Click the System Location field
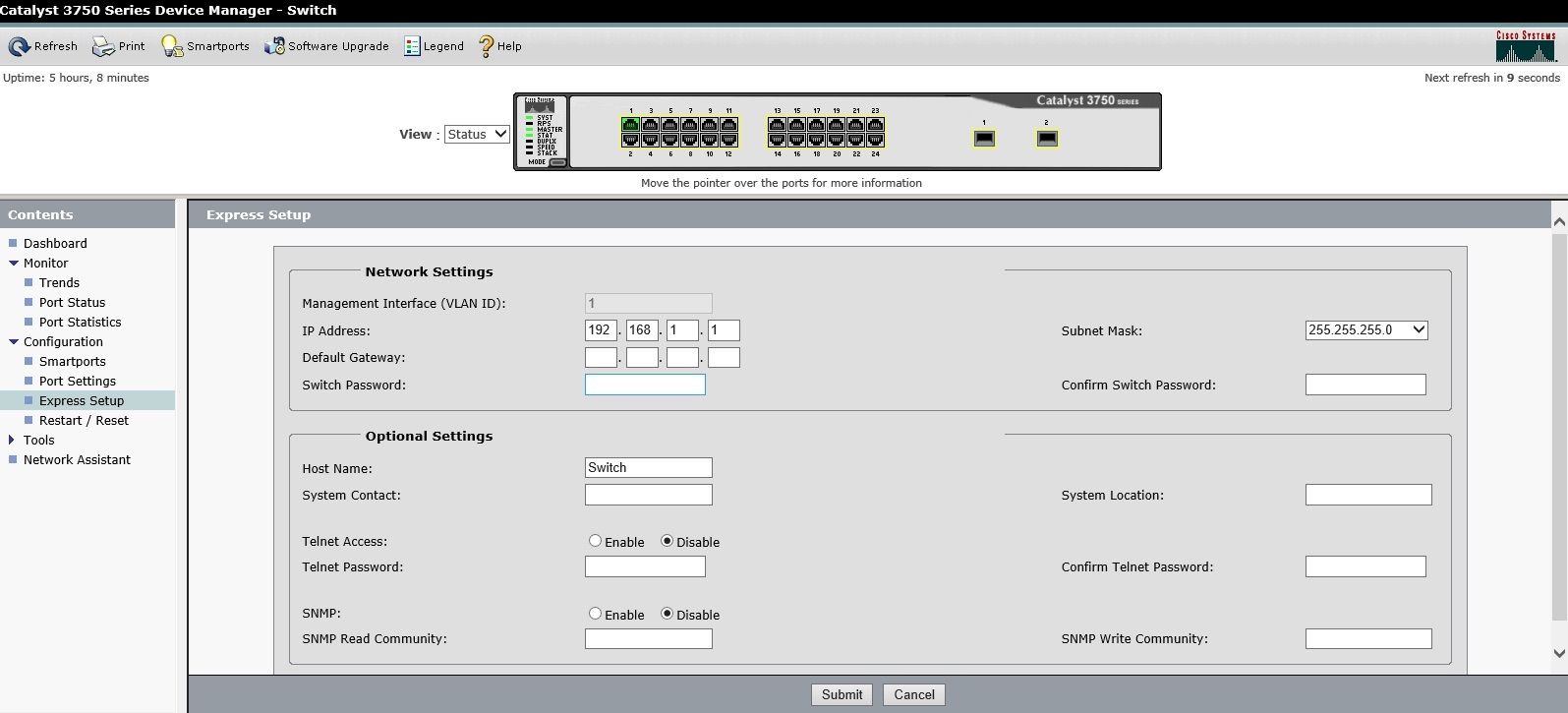Screen dimensions: 1568x713 click(x=1368, y=495)
